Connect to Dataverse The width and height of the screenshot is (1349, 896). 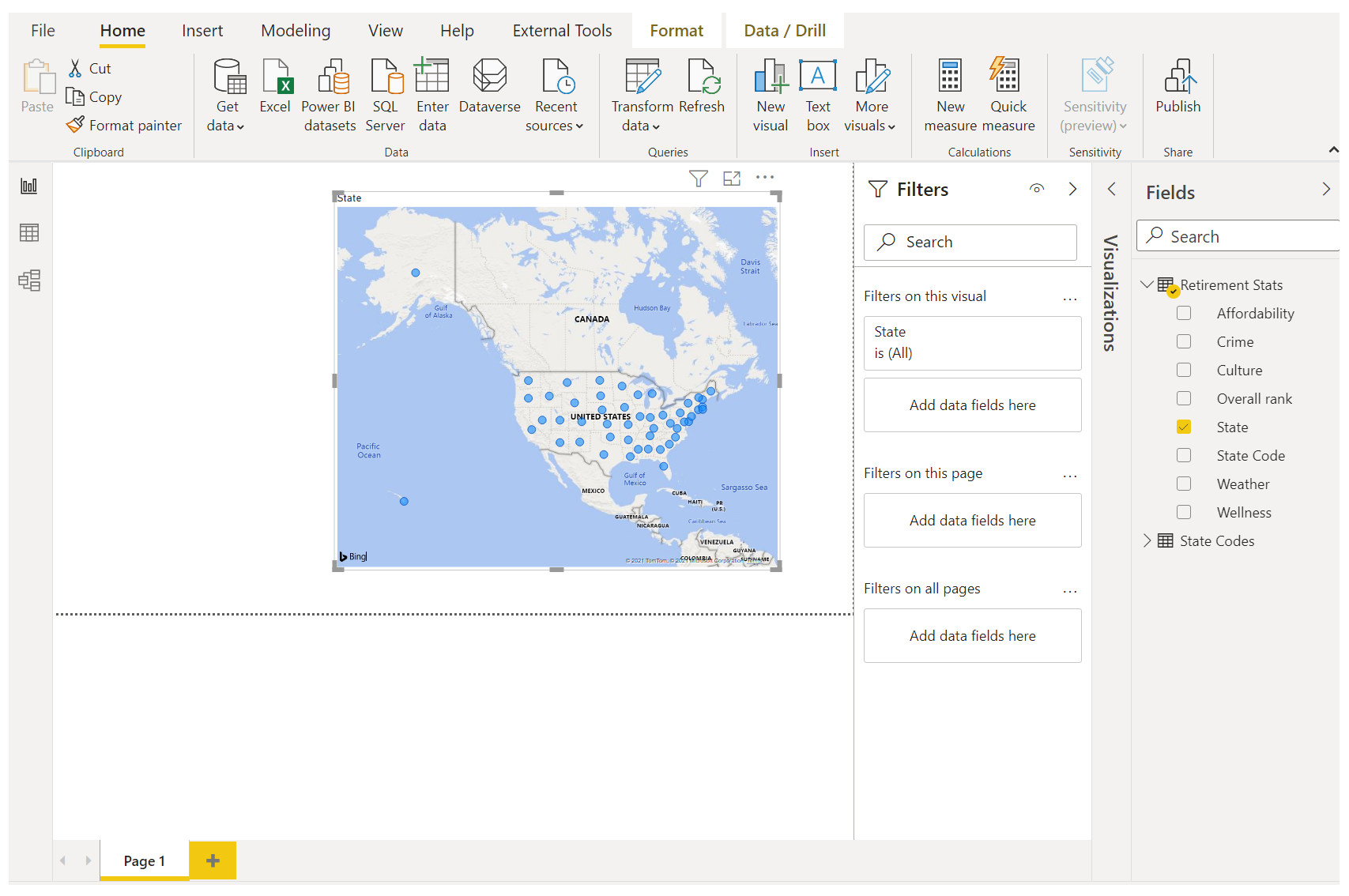(489, 87)
